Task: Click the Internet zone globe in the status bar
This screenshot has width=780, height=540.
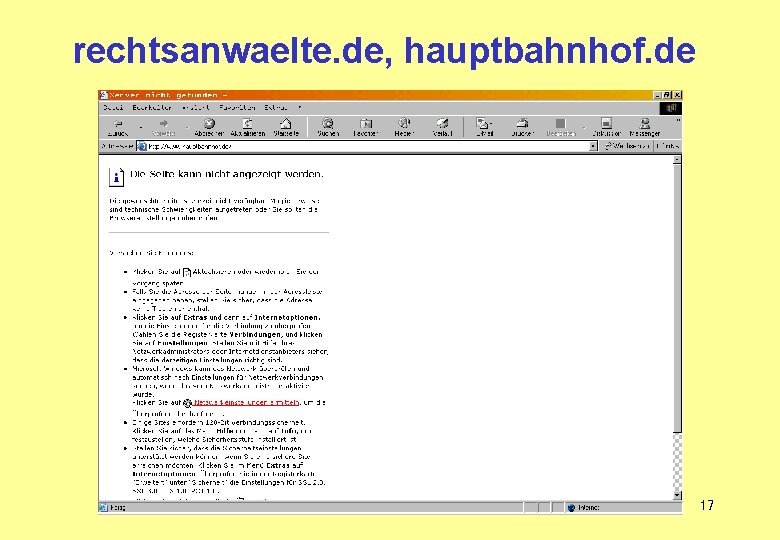Action: [572, 508]
